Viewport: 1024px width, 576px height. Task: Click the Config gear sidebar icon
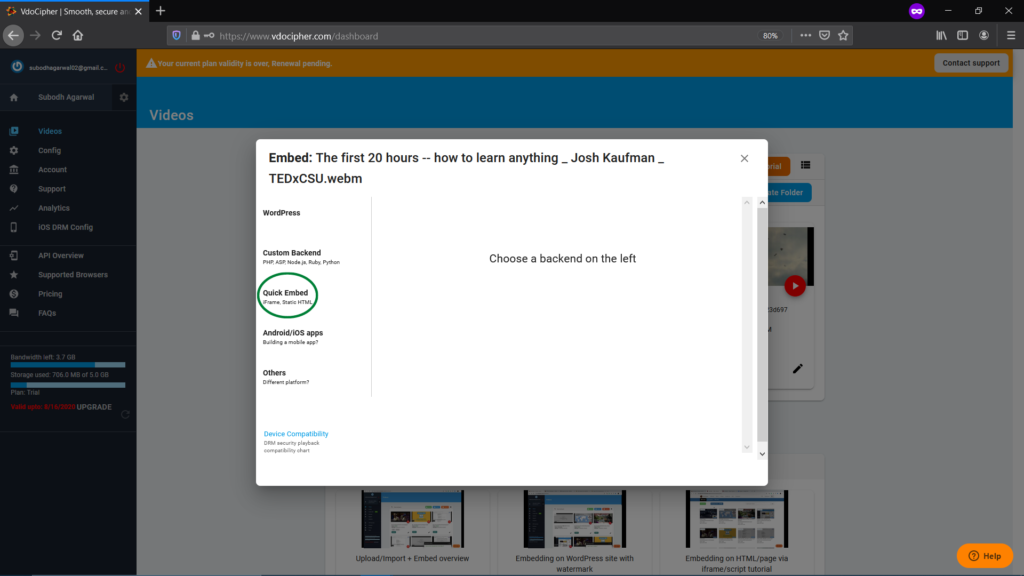tap(14, 150)
